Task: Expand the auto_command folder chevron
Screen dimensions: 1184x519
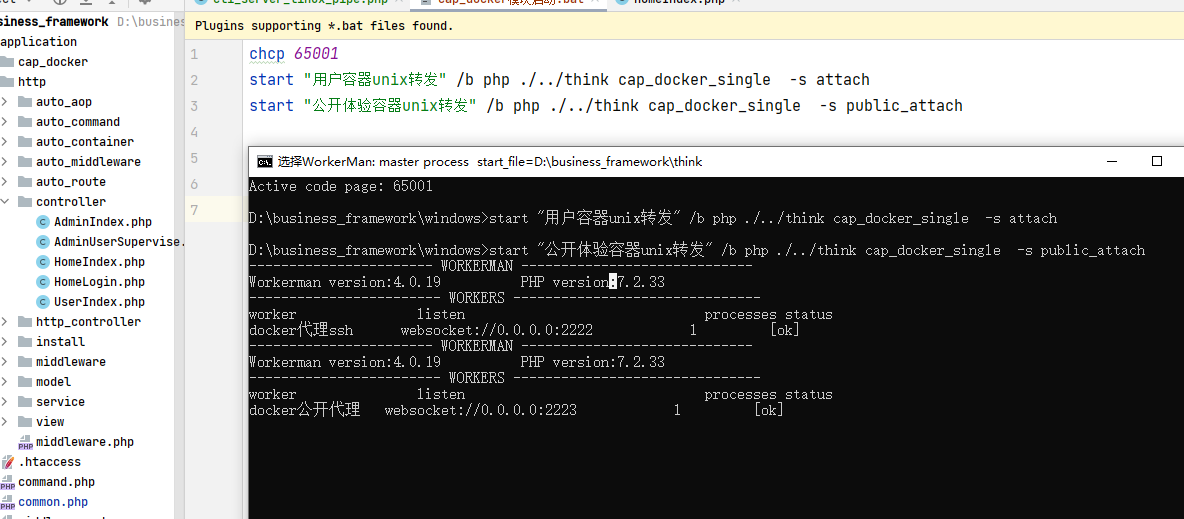Action: coord(5,122)
